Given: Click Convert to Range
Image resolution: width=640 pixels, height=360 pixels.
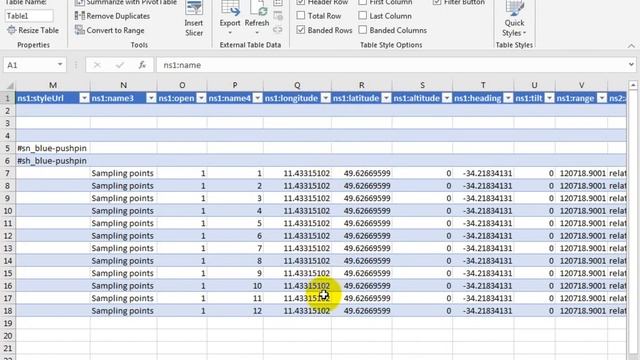Looking at the screenshot, I should [x=109, y=30].
